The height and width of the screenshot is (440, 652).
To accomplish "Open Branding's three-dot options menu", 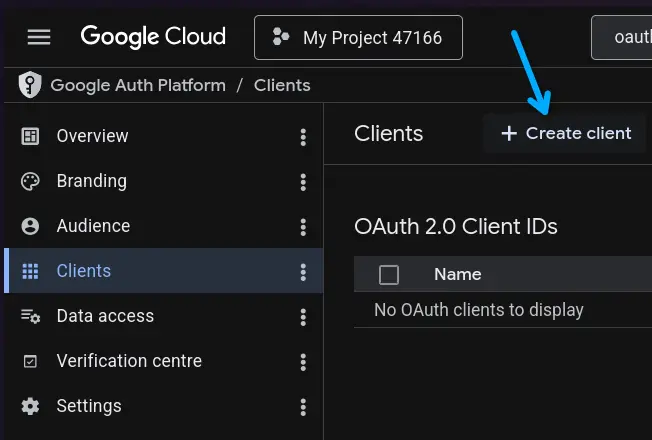I will pos(303,182).
